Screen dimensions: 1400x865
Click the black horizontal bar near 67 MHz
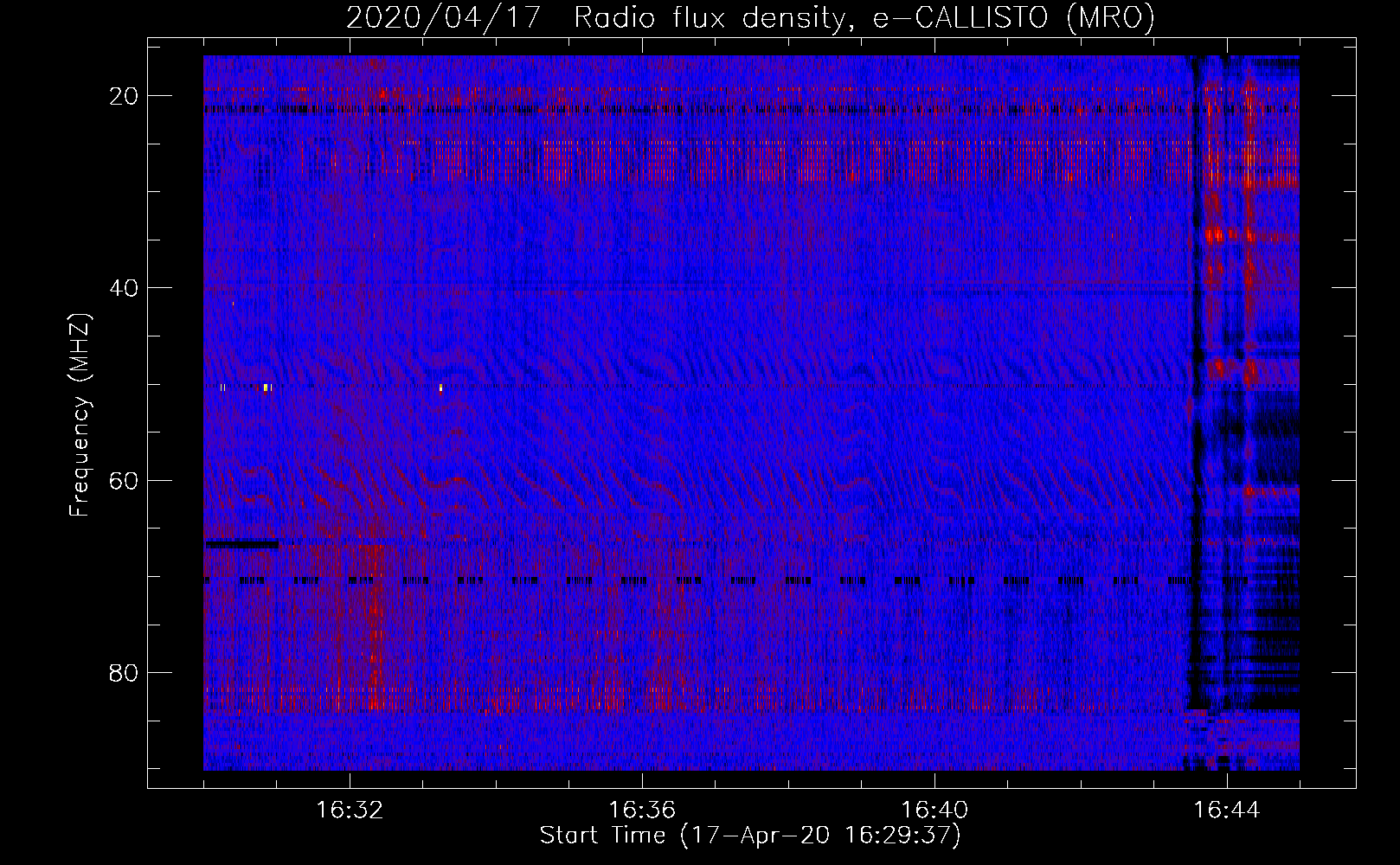point(241,544)
